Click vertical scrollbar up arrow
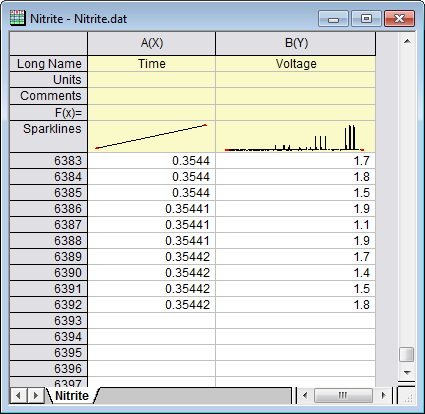The image size is (425, 414). (x=407, y=41)
